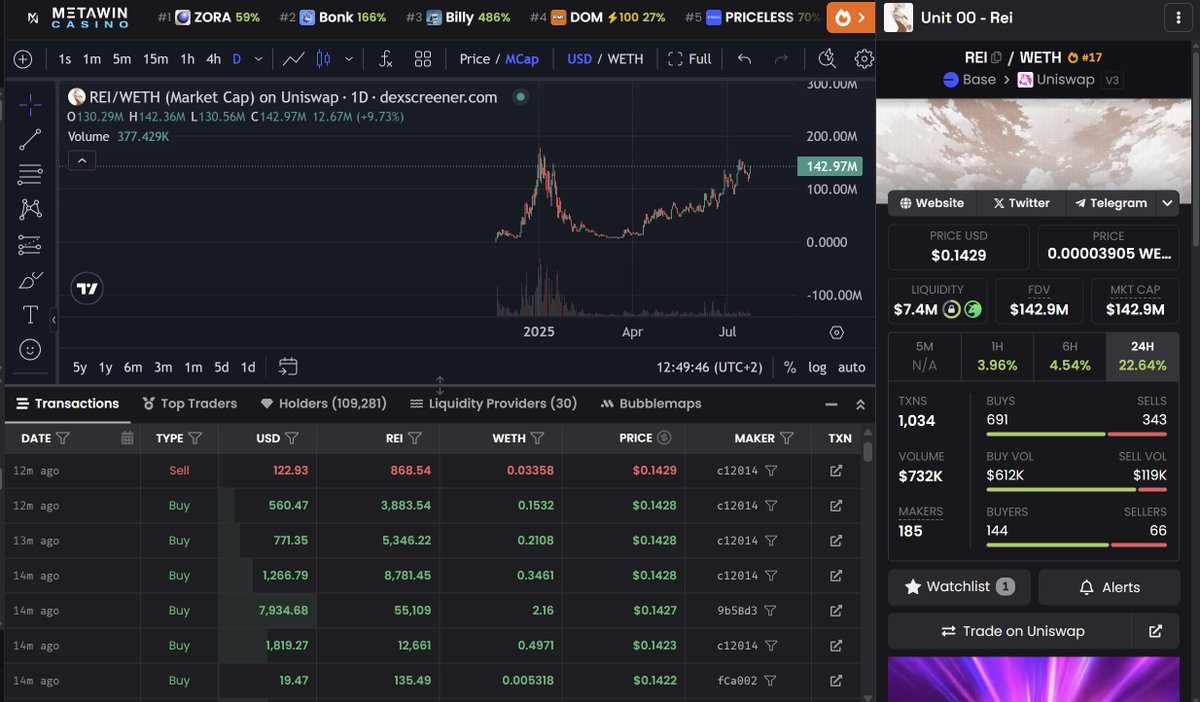Open the Alerts button

[1109, 587]
